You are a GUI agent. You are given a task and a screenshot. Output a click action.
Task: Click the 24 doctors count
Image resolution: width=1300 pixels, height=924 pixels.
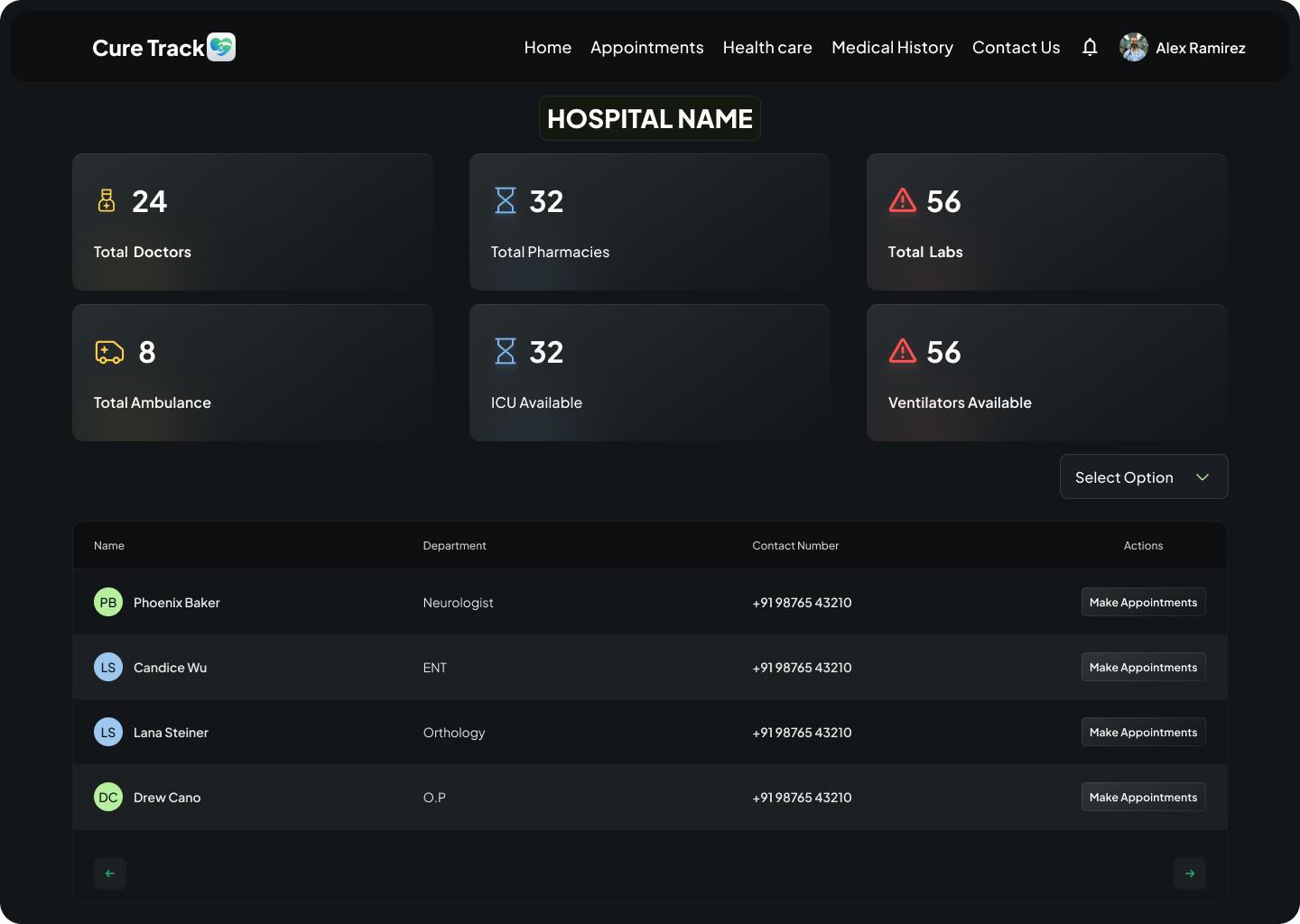pyautogui.click(x=150, y=201)
